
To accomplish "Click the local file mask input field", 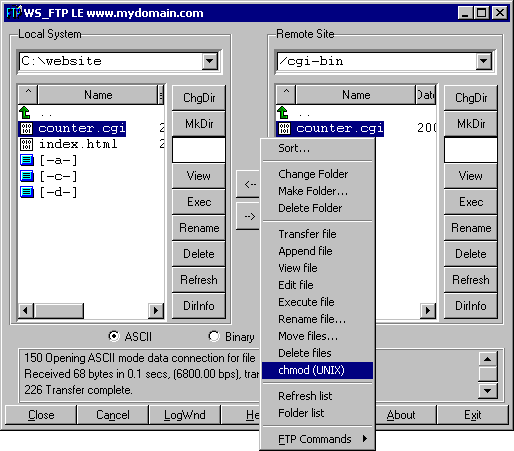I will pyautogui.click(x=199, y=150).
